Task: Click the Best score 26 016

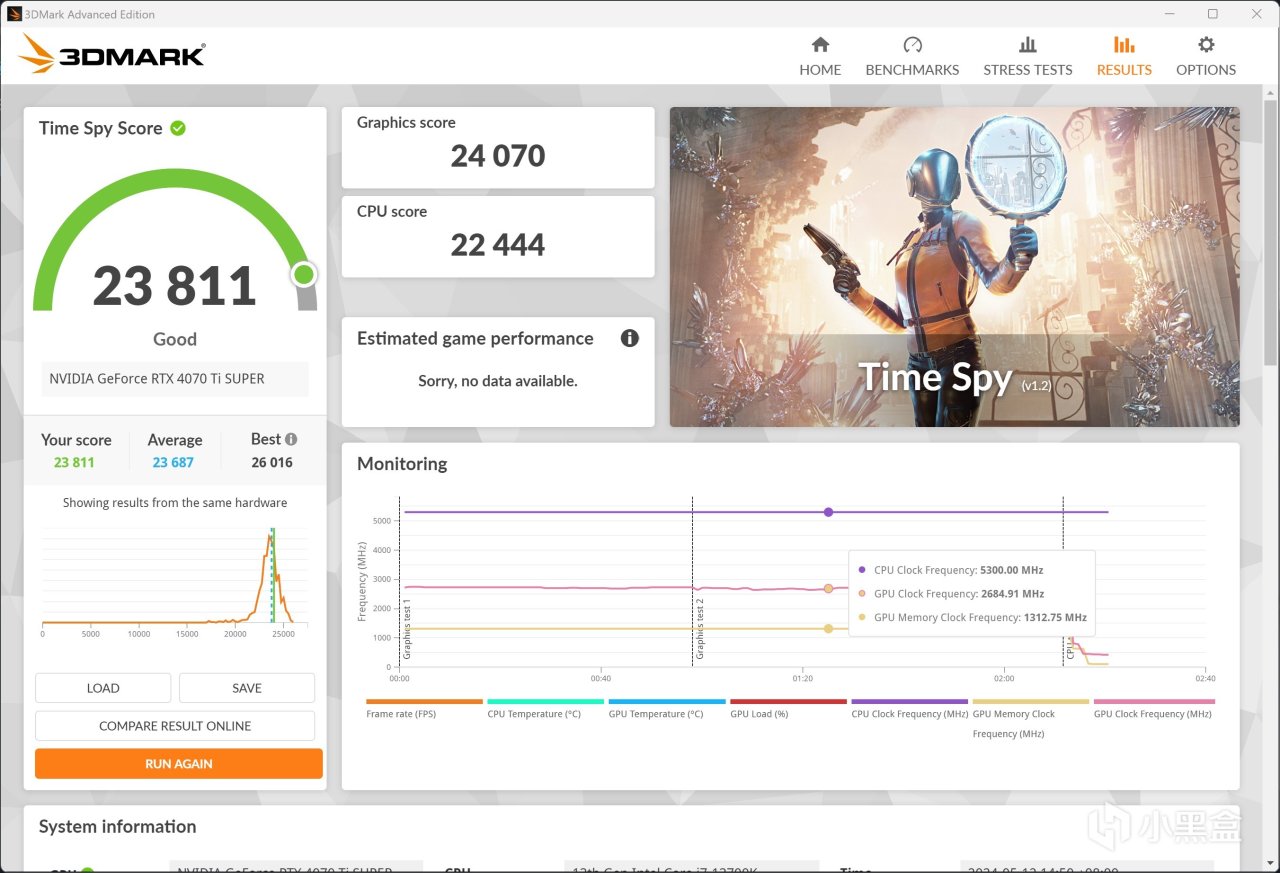Action: pos(272,462)
